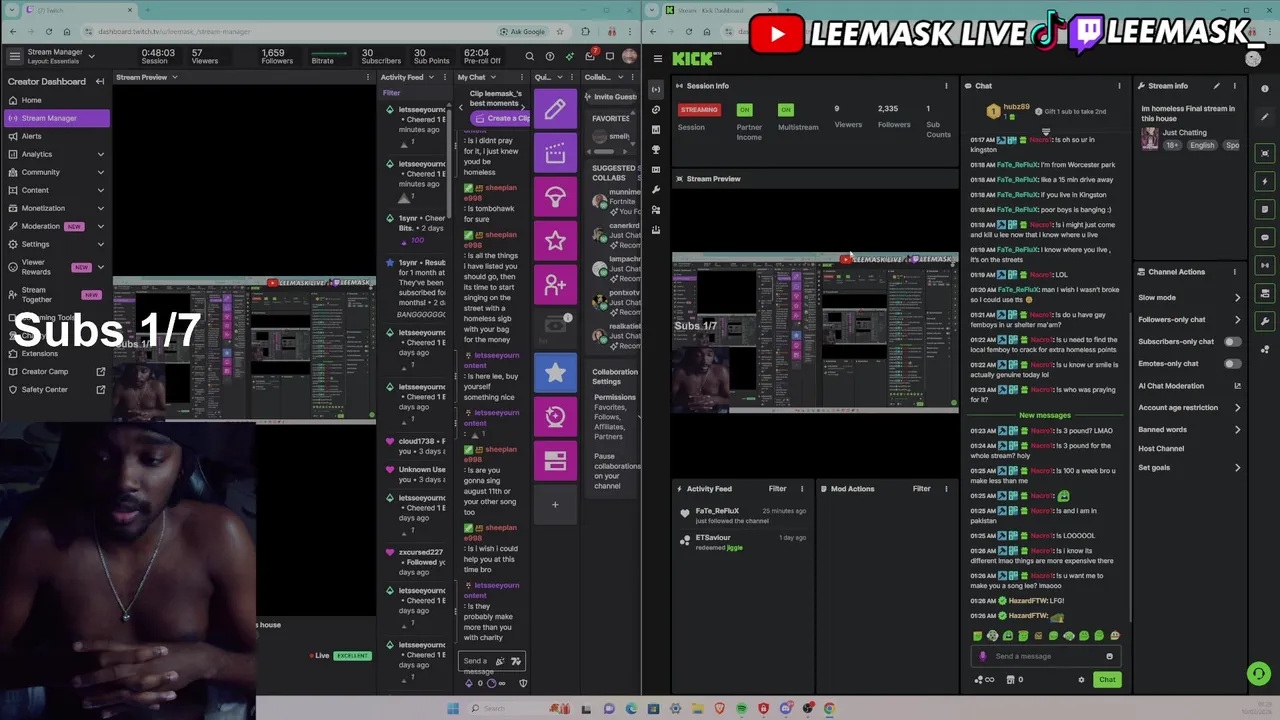Expand Moderation section in Twitch sidebar
Screen dimensions: 1280x720
100,226
